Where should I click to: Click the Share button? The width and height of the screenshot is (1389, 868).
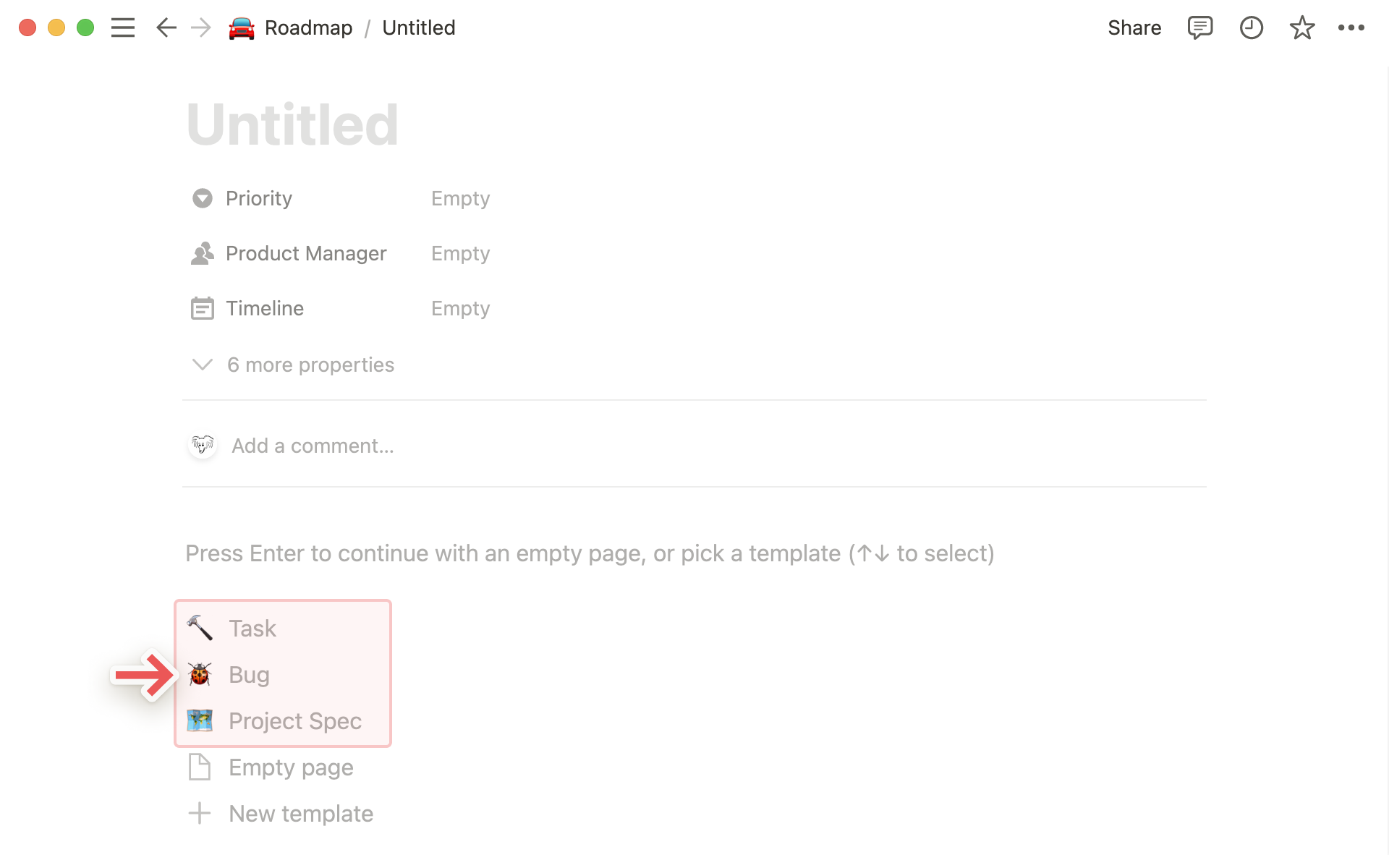[x=1134, y=27]
